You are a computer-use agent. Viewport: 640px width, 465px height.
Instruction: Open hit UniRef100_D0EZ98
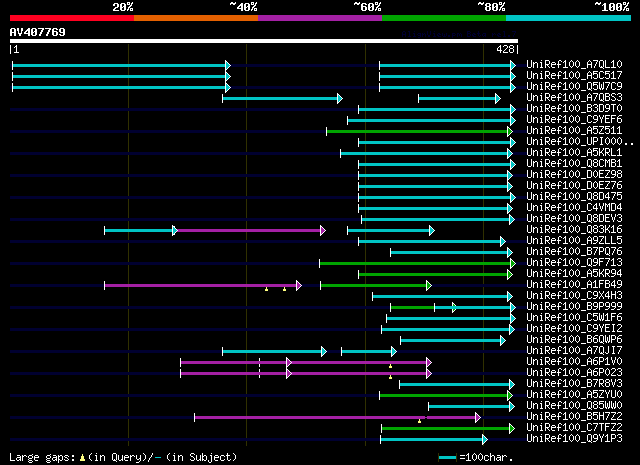coord(574,174)
